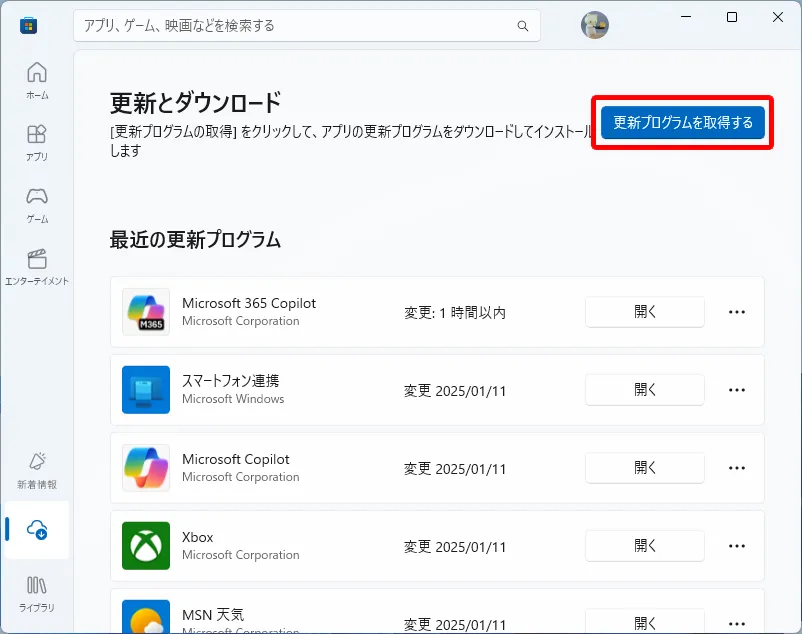Click the Microsoft Store logo icon
The height and width of the screenshot is (634, 802).
click(29, 25)
